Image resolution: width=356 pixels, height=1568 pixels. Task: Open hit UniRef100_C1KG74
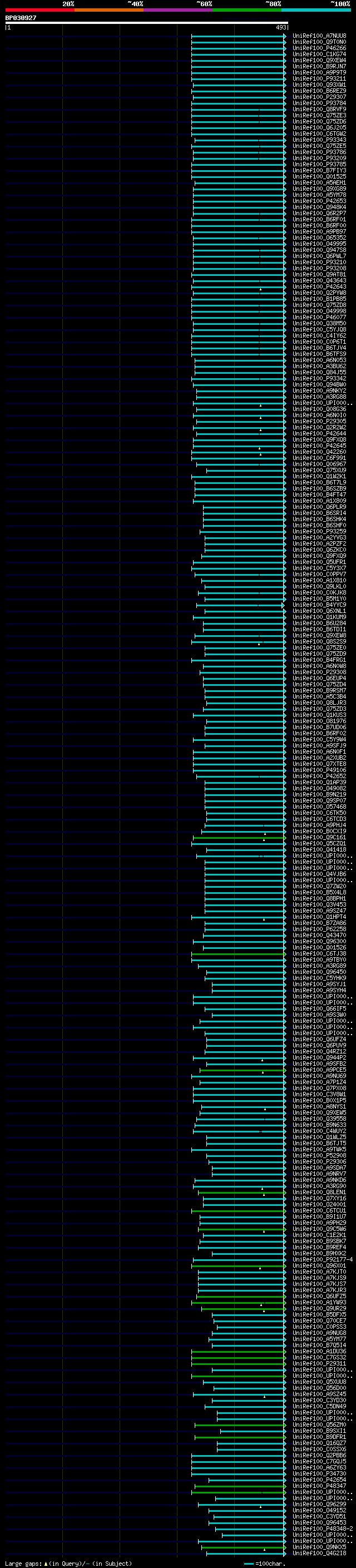coord(319,54)
